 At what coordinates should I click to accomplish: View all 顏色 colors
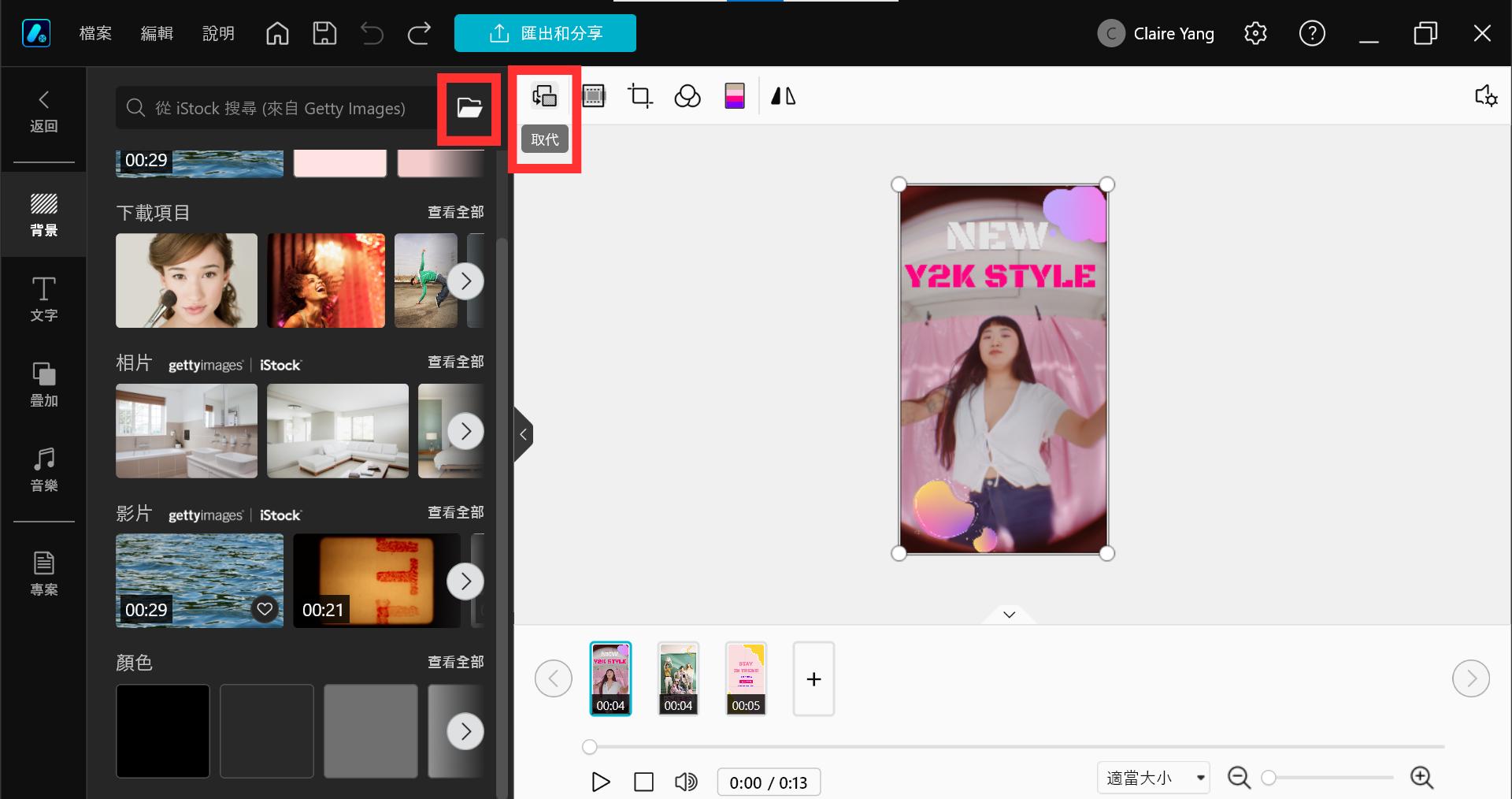[455, 662]
